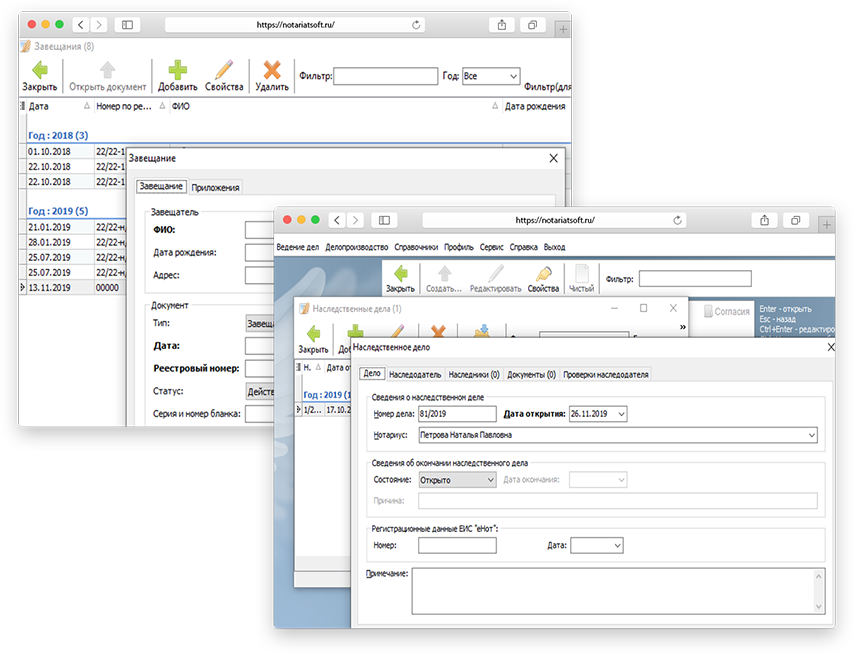The width and height of the screenshot is (854, 654).
Task: Click Фильтр input in front toolbar
Action: pos(695,279)
